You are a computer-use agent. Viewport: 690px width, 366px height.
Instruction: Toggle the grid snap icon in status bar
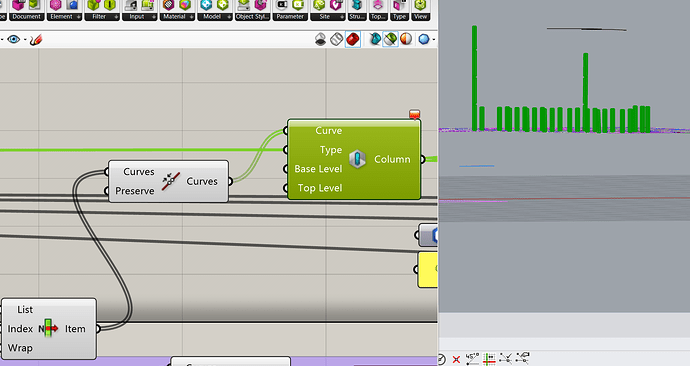(489, 359)
